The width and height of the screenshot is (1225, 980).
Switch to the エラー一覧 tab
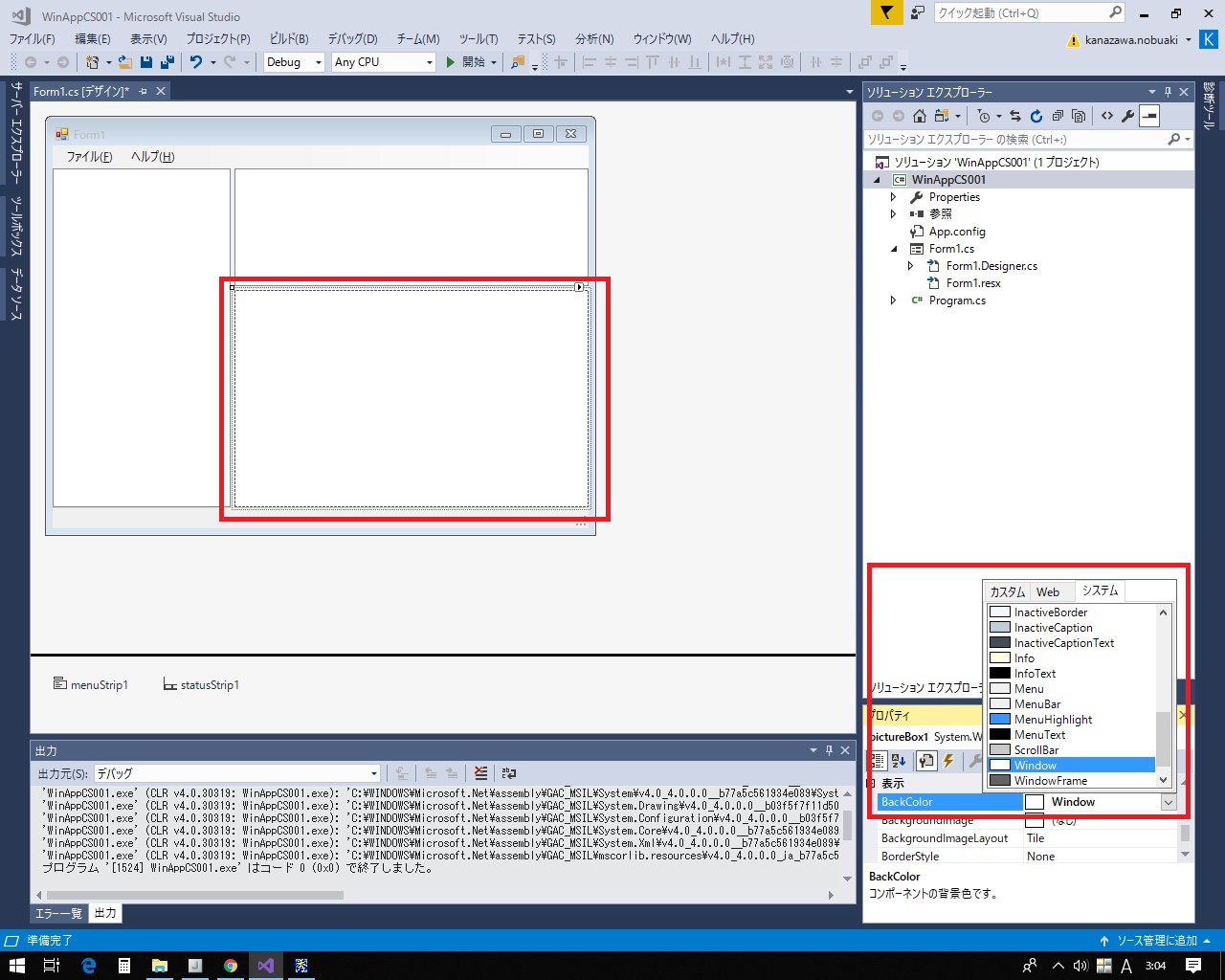pyautogui.click(x=58, y=913)
